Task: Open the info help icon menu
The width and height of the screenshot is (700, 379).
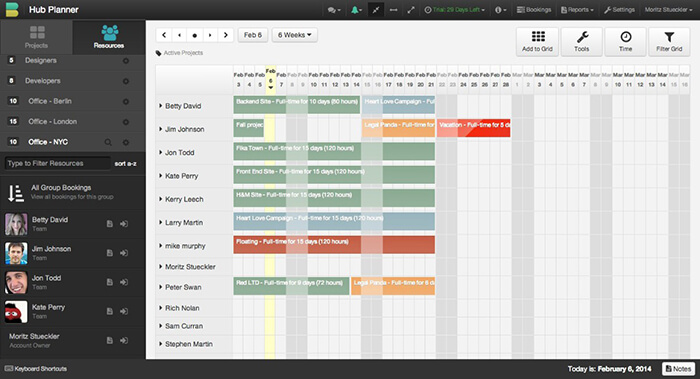Action: (500, 10)
